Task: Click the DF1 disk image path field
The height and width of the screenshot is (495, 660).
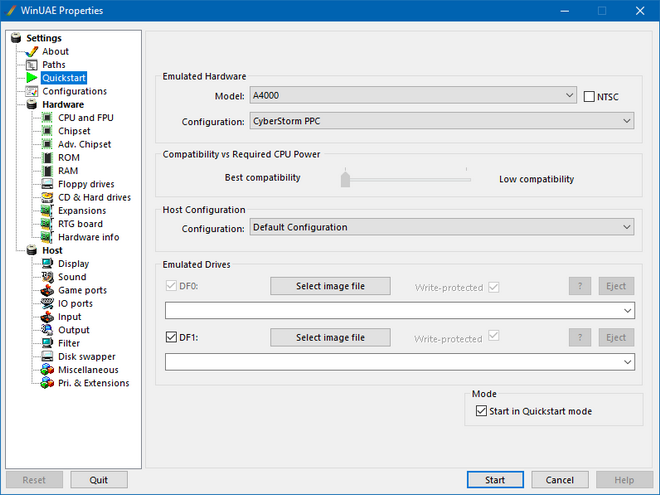Action: click(400, 361)
